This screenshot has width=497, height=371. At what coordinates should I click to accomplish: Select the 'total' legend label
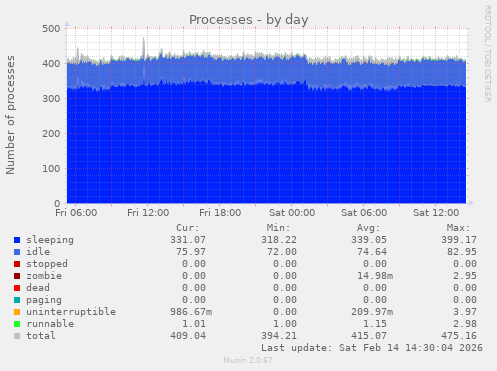click(x=41, y=336)
